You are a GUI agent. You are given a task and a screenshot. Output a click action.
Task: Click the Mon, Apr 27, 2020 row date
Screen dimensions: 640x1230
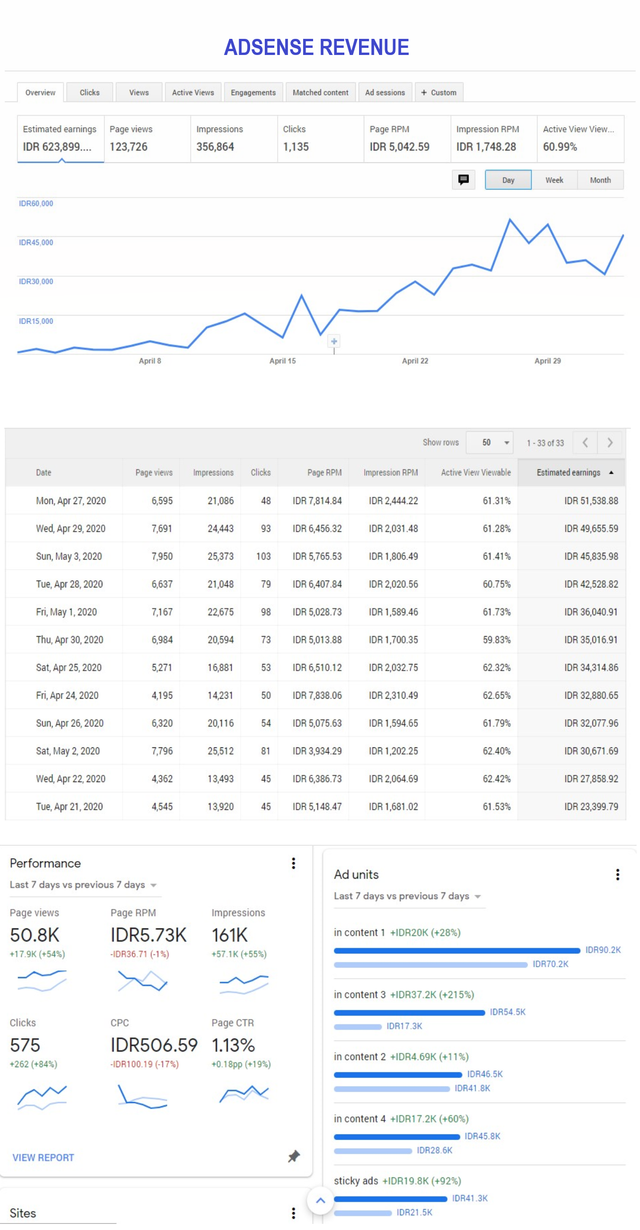[71, 501]
